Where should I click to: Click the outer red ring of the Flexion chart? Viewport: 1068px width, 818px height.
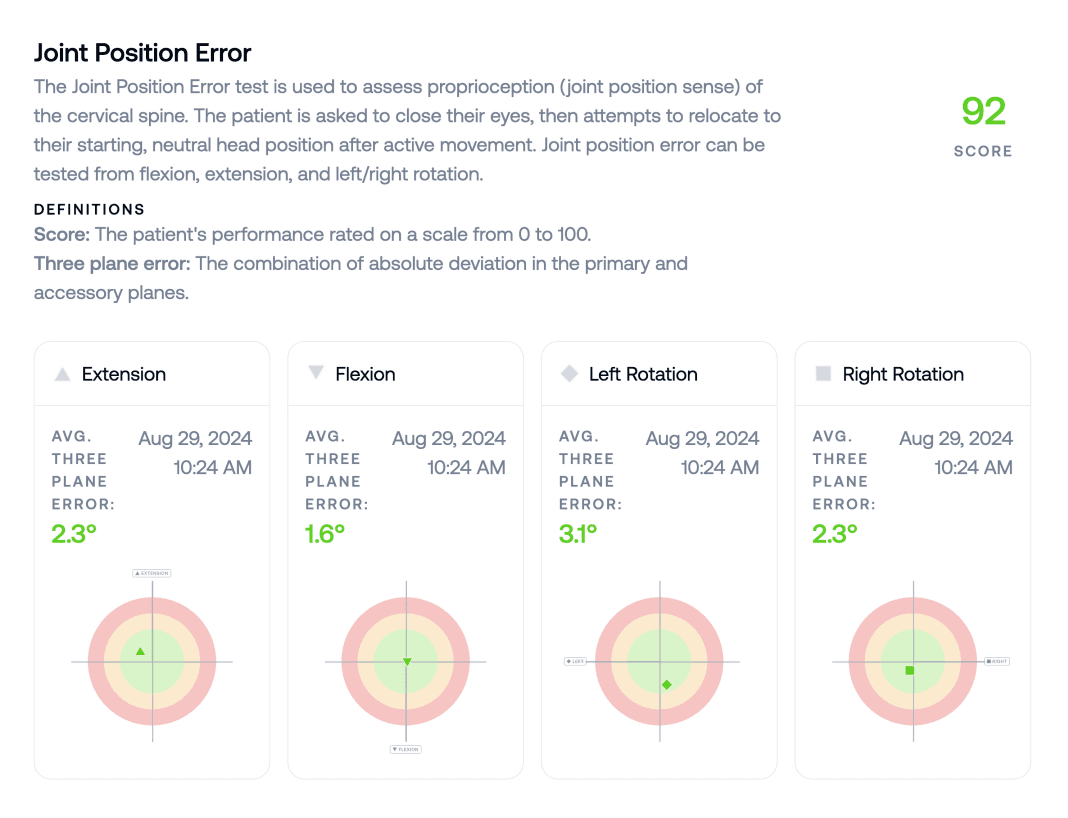pos(350,661)
